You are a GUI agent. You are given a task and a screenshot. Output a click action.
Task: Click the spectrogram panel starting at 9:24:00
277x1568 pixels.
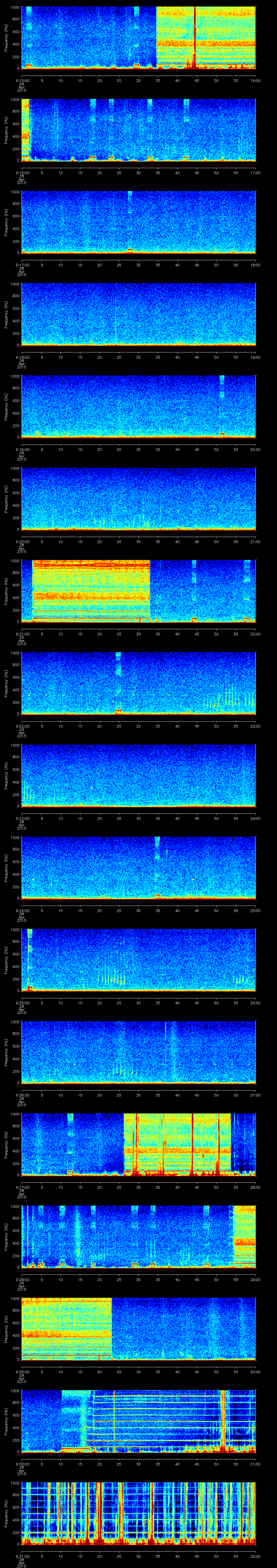pyautogui.click(x=139, y=868)
